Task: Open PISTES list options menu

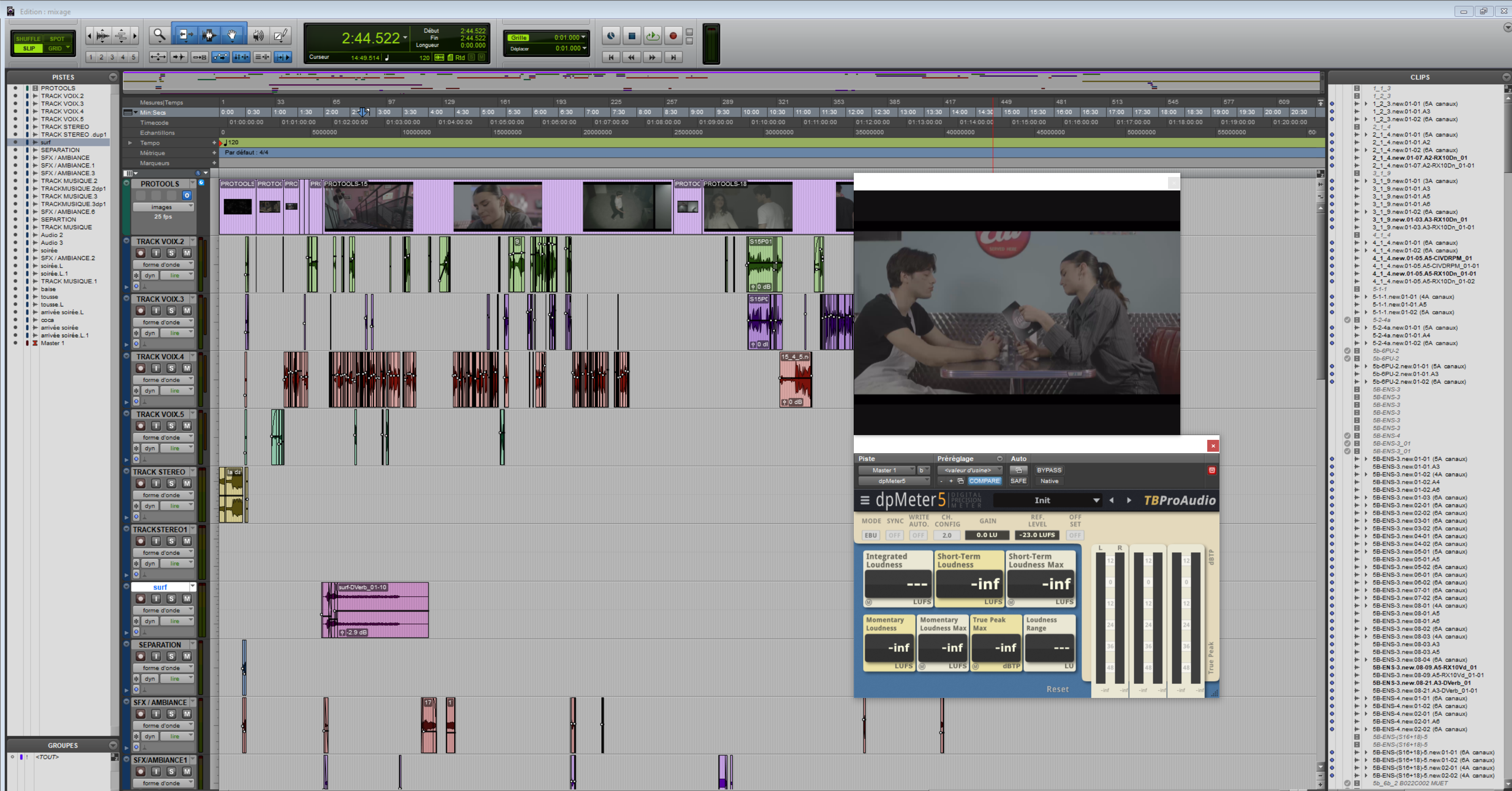Action: 113,77
